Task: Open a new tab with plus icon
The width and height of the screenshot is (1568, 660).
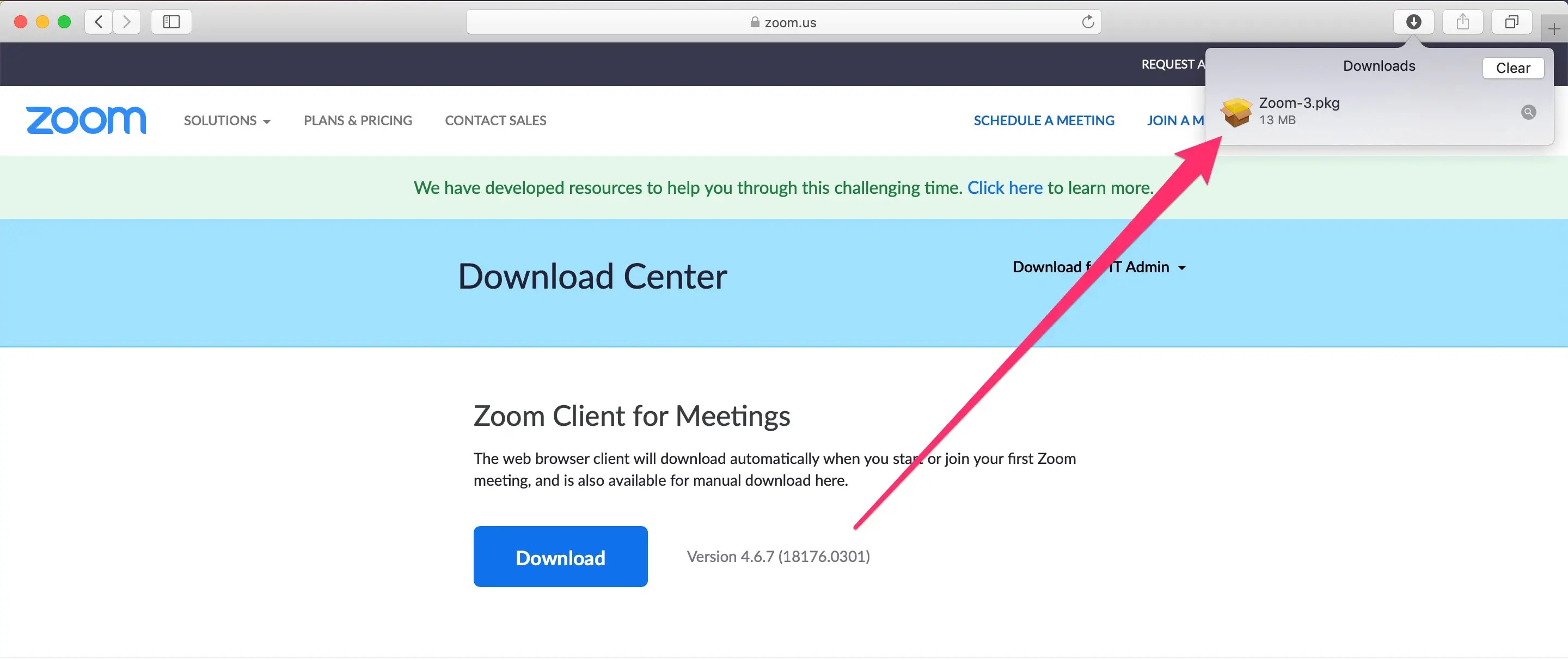Action: [x=1553, y=29]
